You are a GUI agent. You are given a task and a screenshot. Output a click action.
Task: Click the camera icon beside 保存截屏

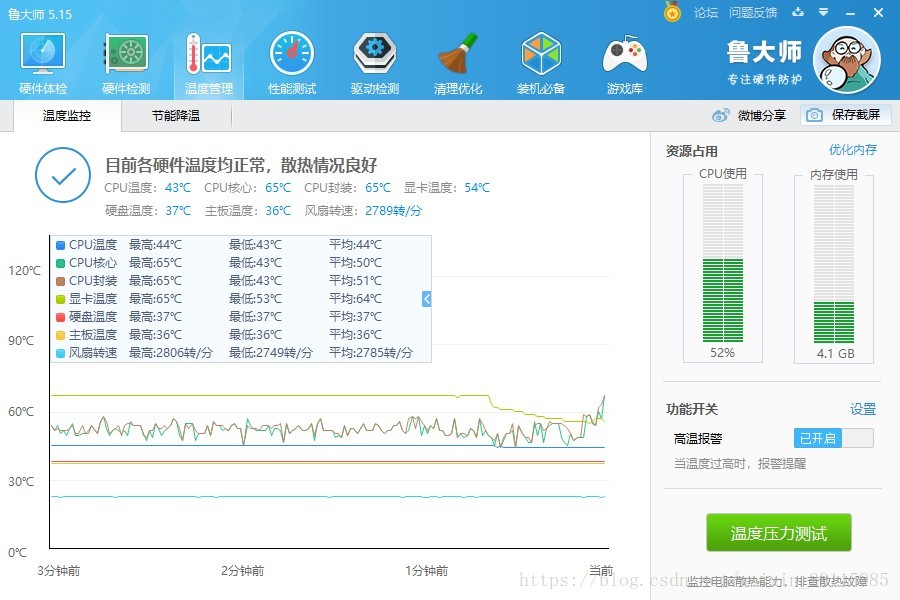(x=814, y=115)
